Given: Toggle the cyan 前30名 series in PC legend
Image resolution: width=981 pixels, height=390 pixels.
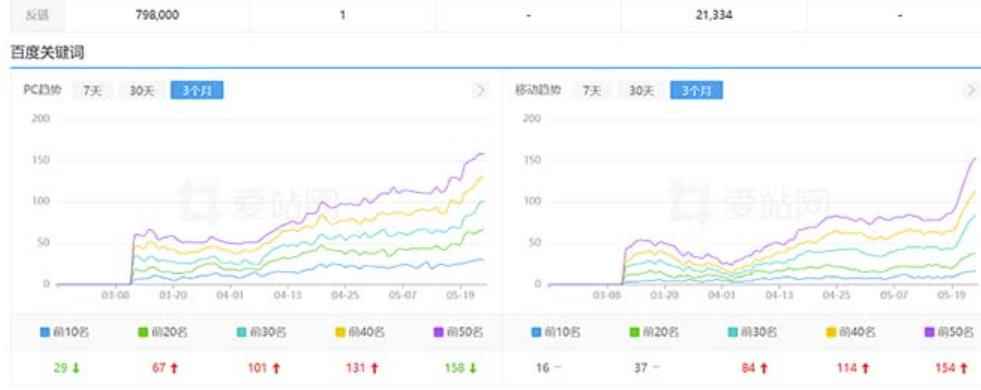Looking at the screenshot, I should click(261, 332).
